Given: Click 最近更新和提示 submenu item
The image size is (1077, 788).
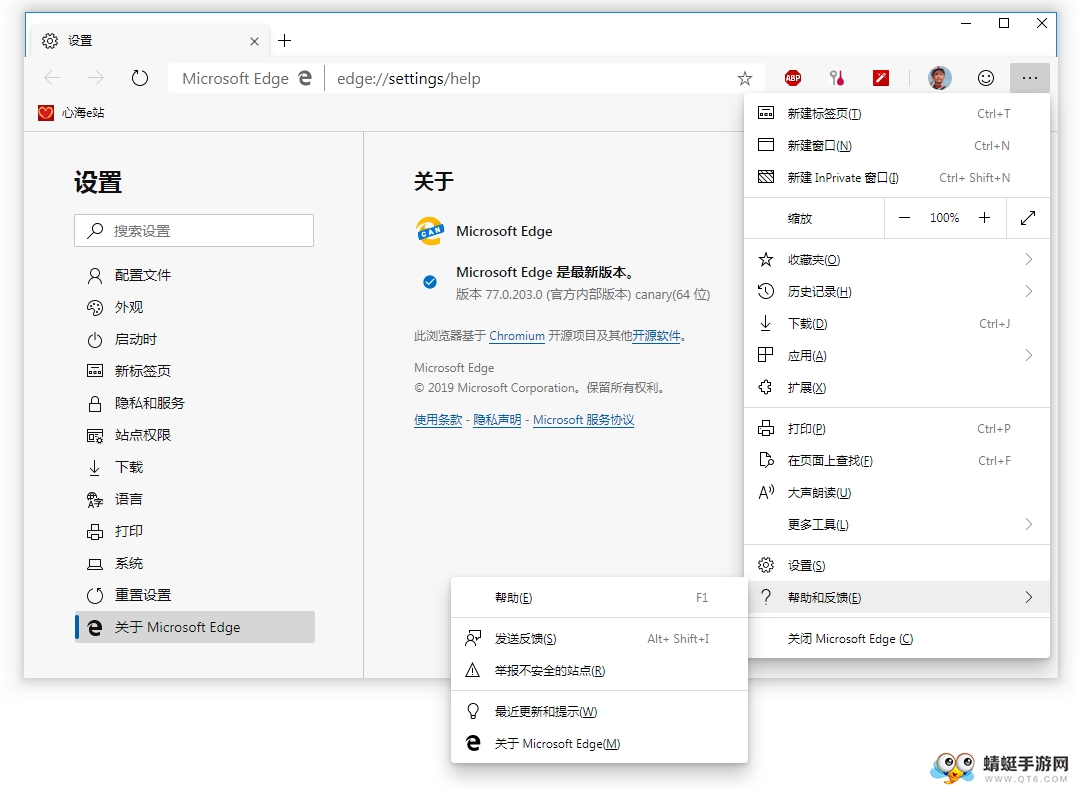Looking at the screenshot, I should [599, 712].
